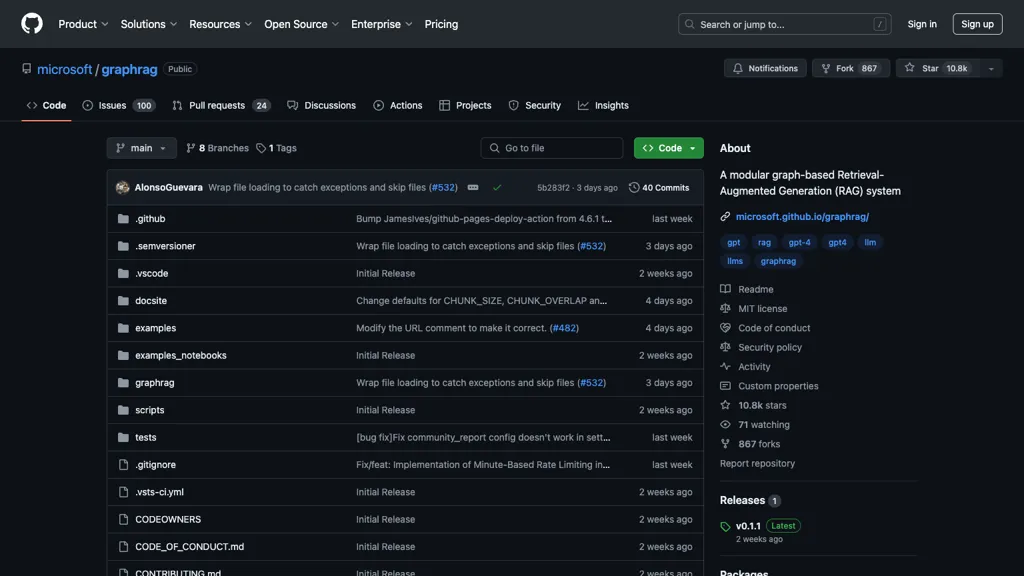Star the graphrag repository
The height and width of the screenshot is (576, 1024).
coord(935,68)
